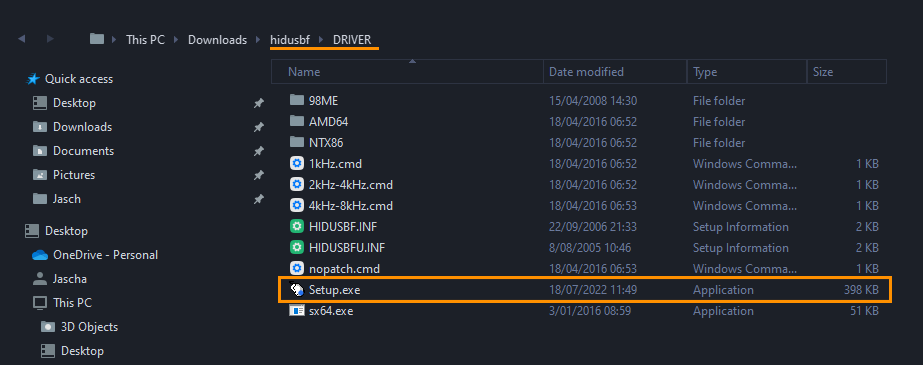This screenshot has height=365, width=923.
Task: Select 2kHz-4kHz.cmd file name
Action: click(x=351, y=185)
